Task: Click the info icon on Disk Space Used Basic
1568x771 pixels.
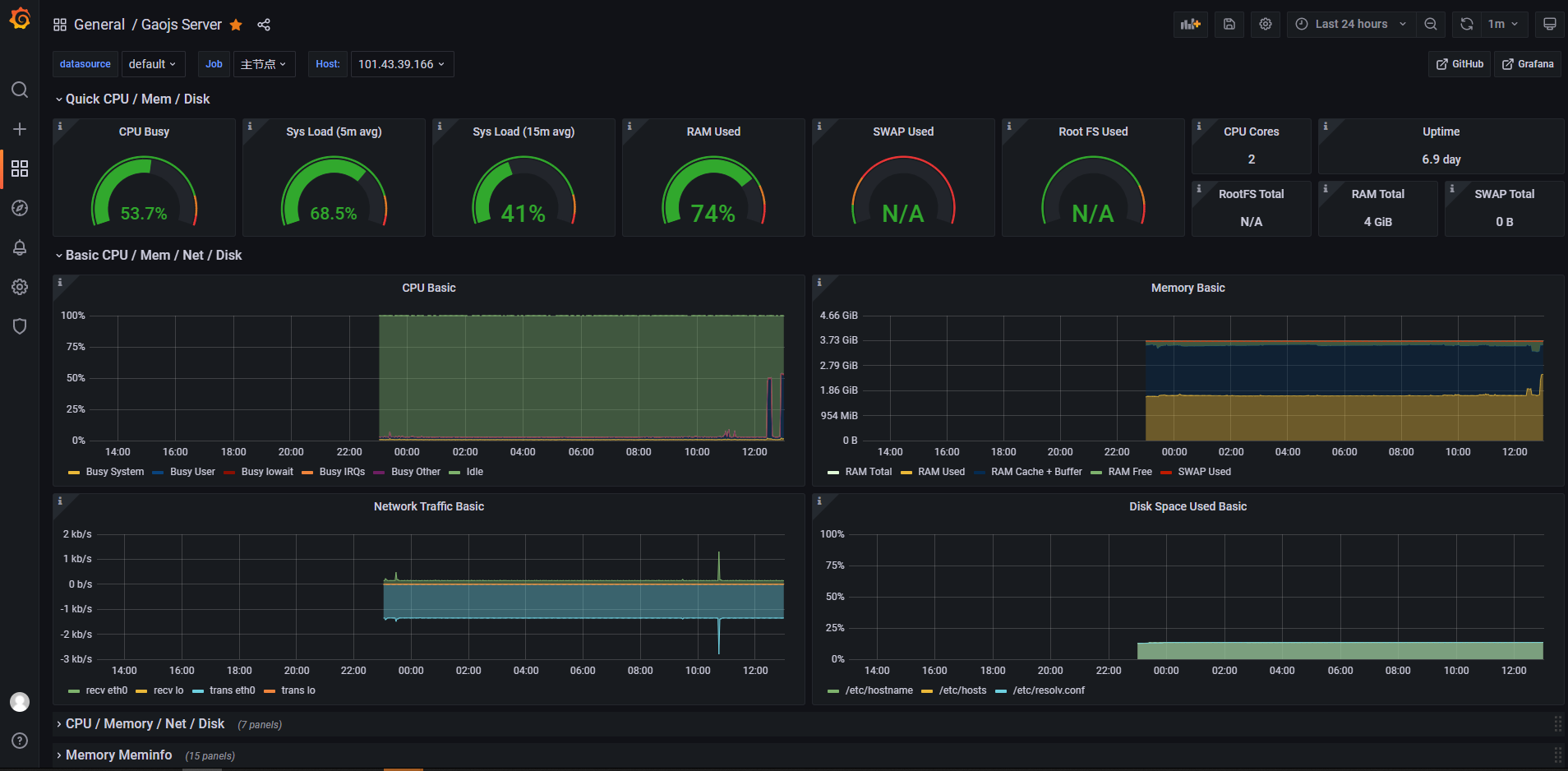Action: pyautogui.click(x=819, y=501)
